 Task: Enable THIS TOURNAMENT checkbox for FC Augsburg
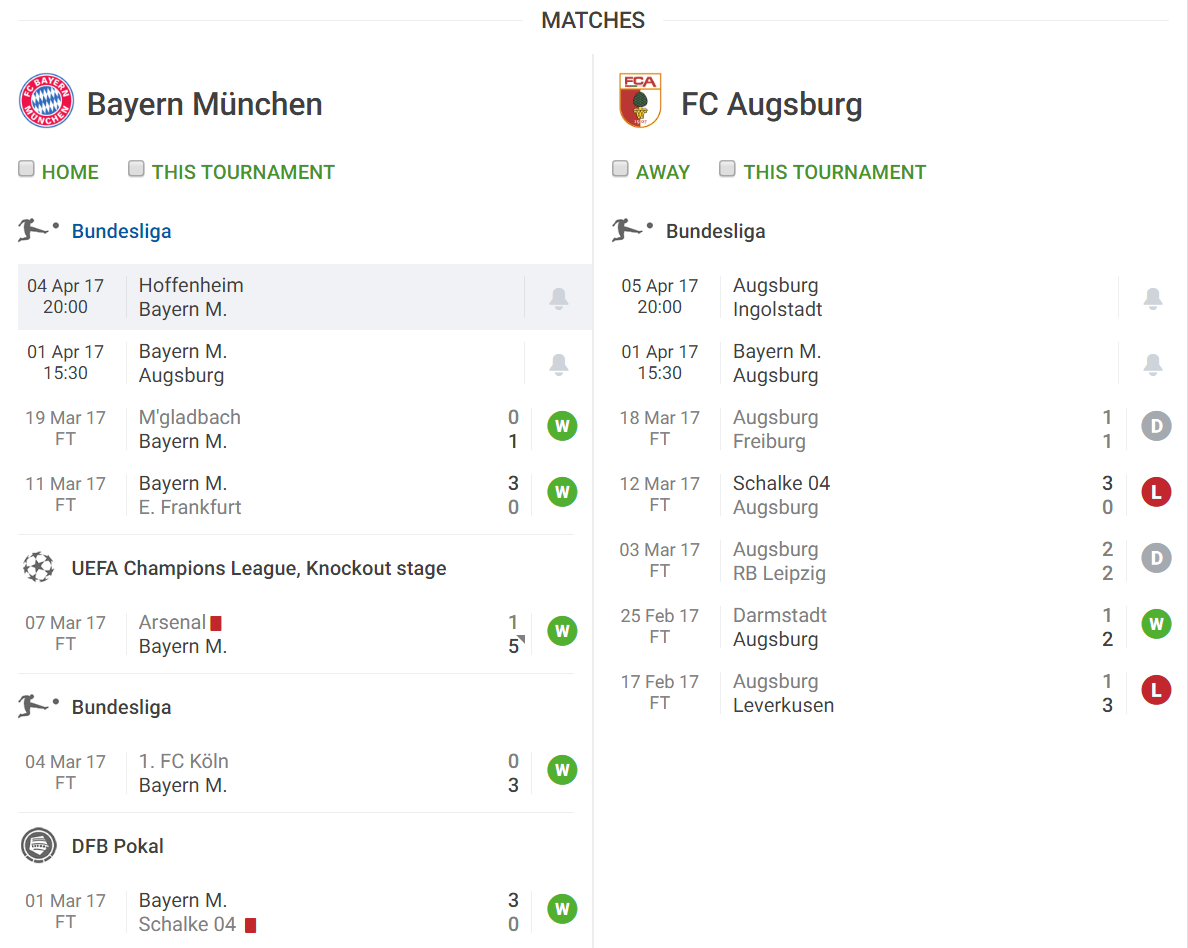point(727,168)
